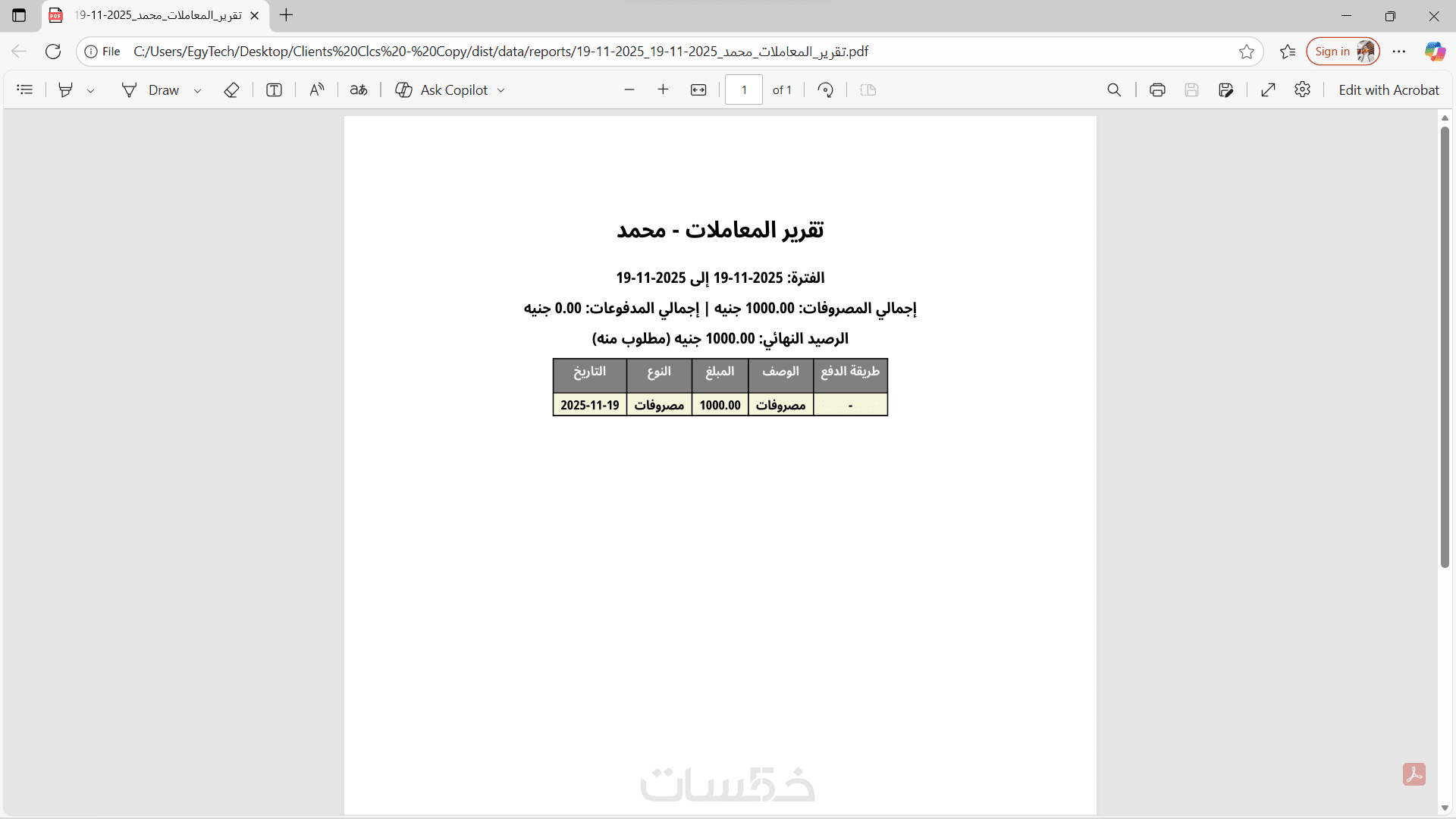Image resolution: width=1456 pixels, height=819 pixels.
Task: Select the Erase tool
Action: pos(231,90)
